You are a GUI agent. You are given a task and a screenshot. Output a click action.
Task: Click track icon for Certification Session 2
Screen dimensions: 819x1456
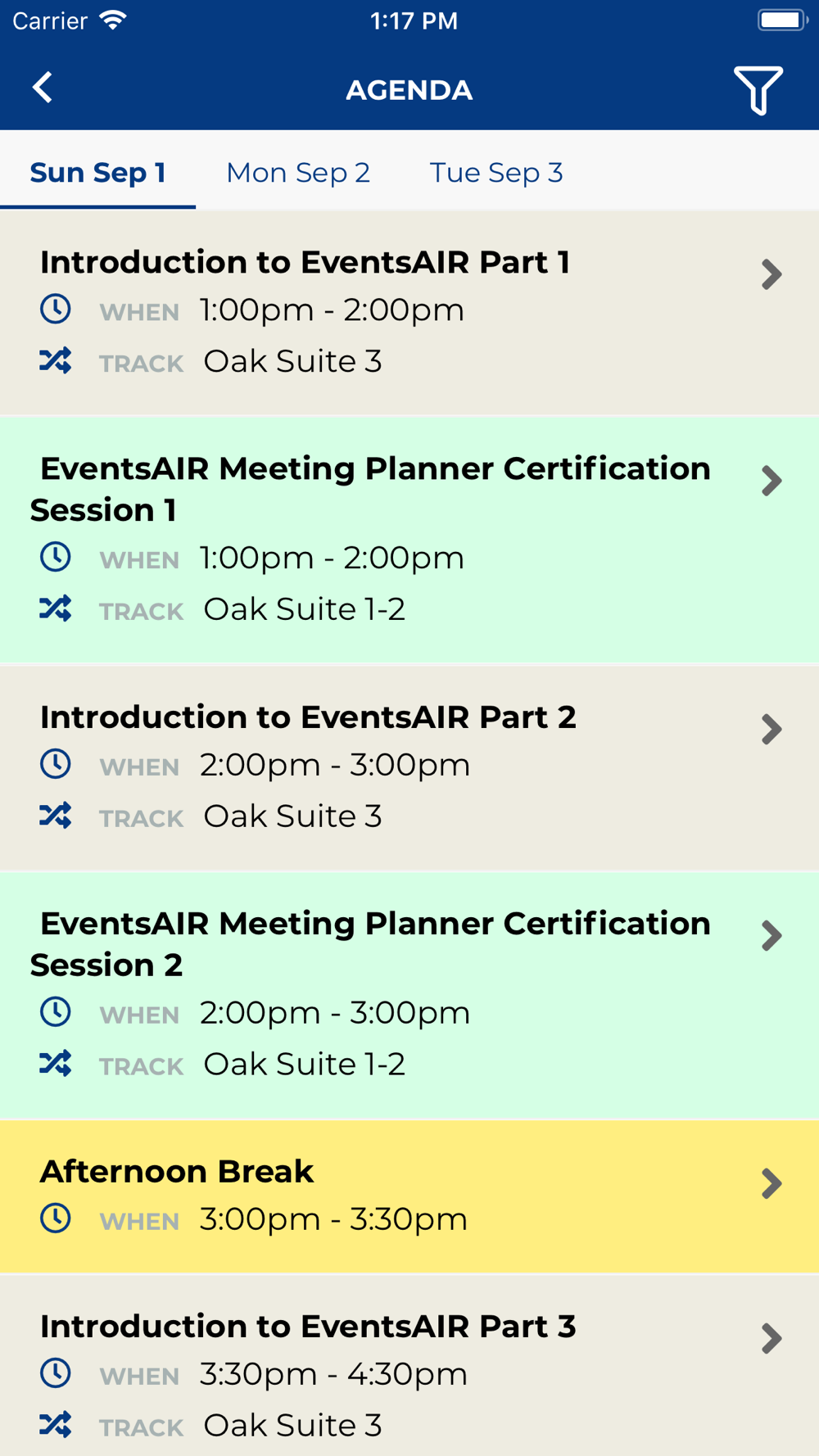tap(56, 1063)
